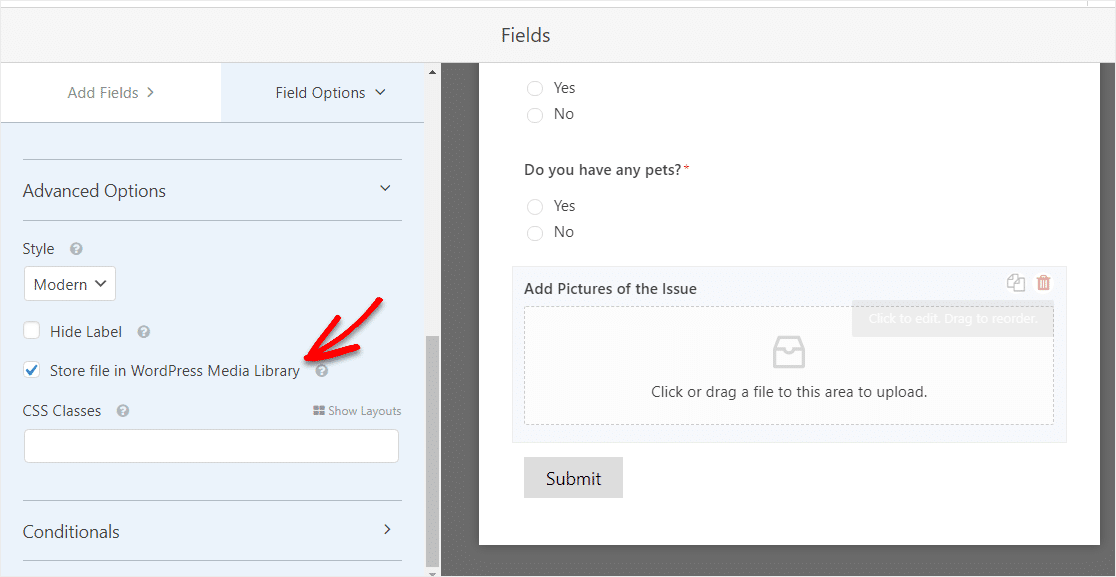1116x577 pixels.
Task: Click help icon beside Store file option
Action: [322, 371]
